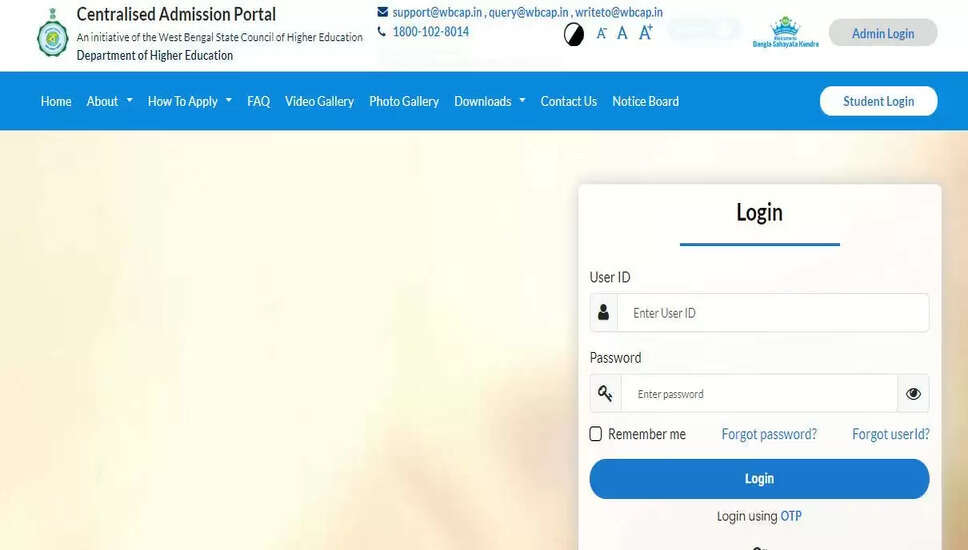Viewport: 968px width, 550px height.
Task: Expand the About dropdown menu
Action: click(x=109, y=101)
